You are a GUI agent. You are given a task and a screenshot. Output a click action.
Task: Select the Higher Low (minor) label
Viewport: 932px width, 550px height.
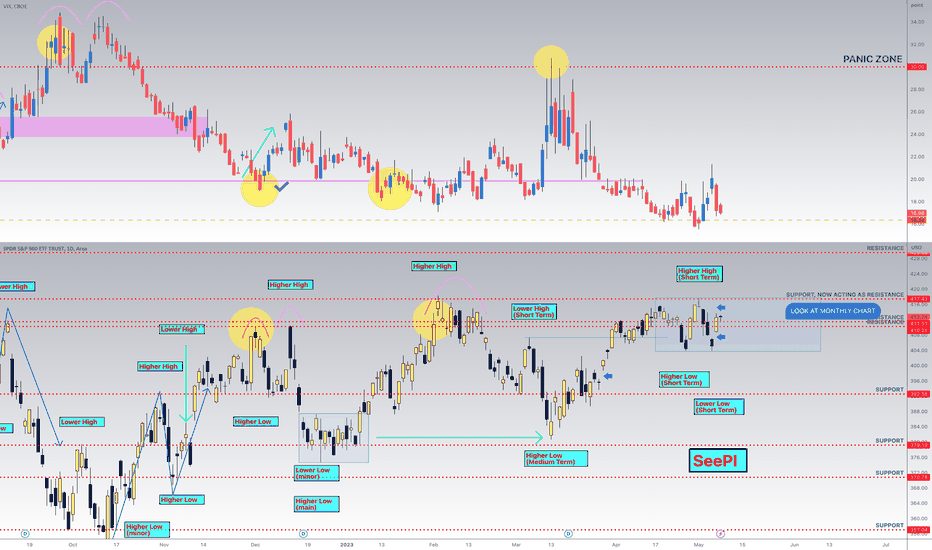[x=147, y=530]
